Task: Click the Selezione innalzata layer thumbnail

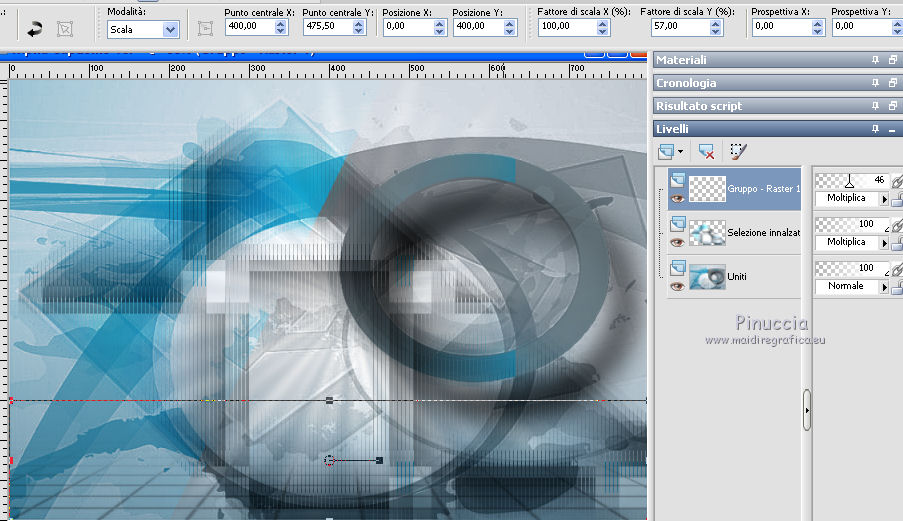Action: (707, 233)
